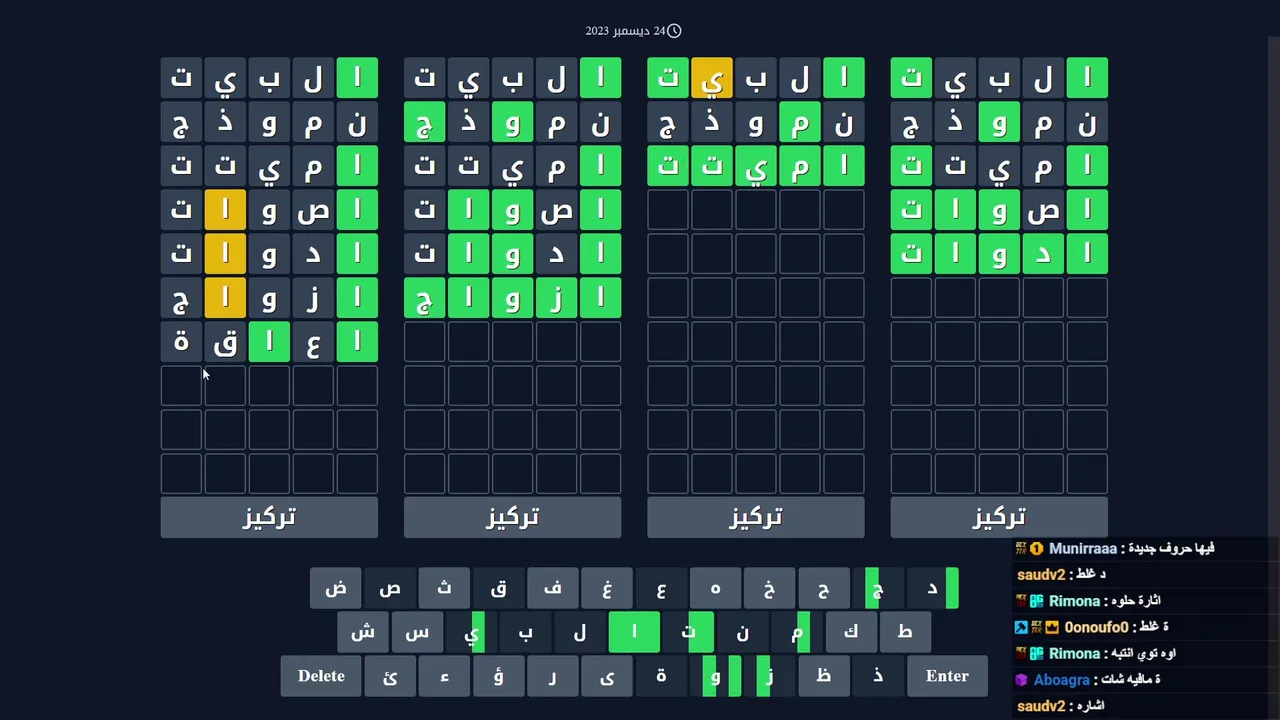Tap the ع key on the keyboard
The width and height of the screenshot is (1280, 720).
point(661,588)
